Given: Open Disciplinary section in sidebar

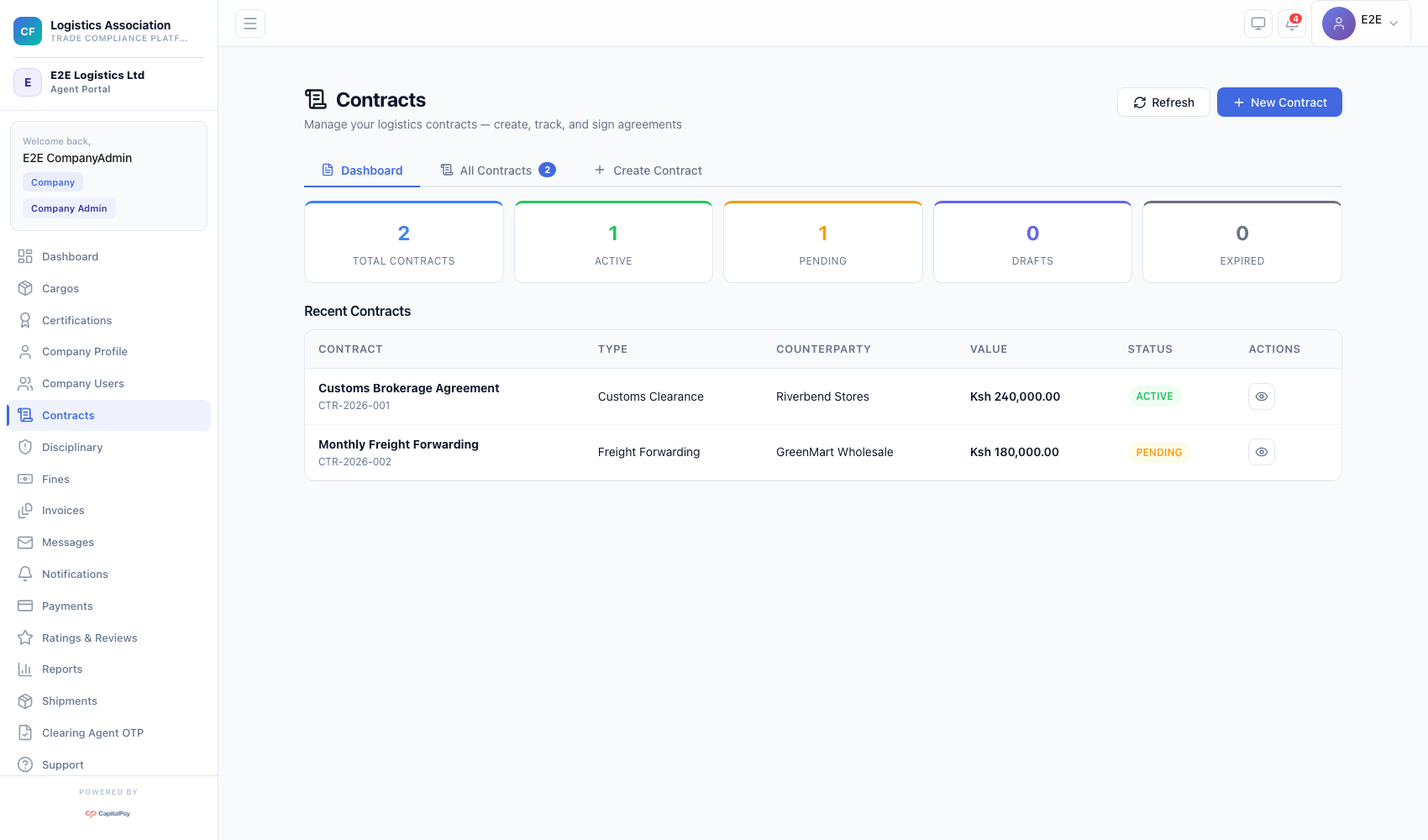Looking at the screenshot, I should pyautogui.click(x=72, y=447).
